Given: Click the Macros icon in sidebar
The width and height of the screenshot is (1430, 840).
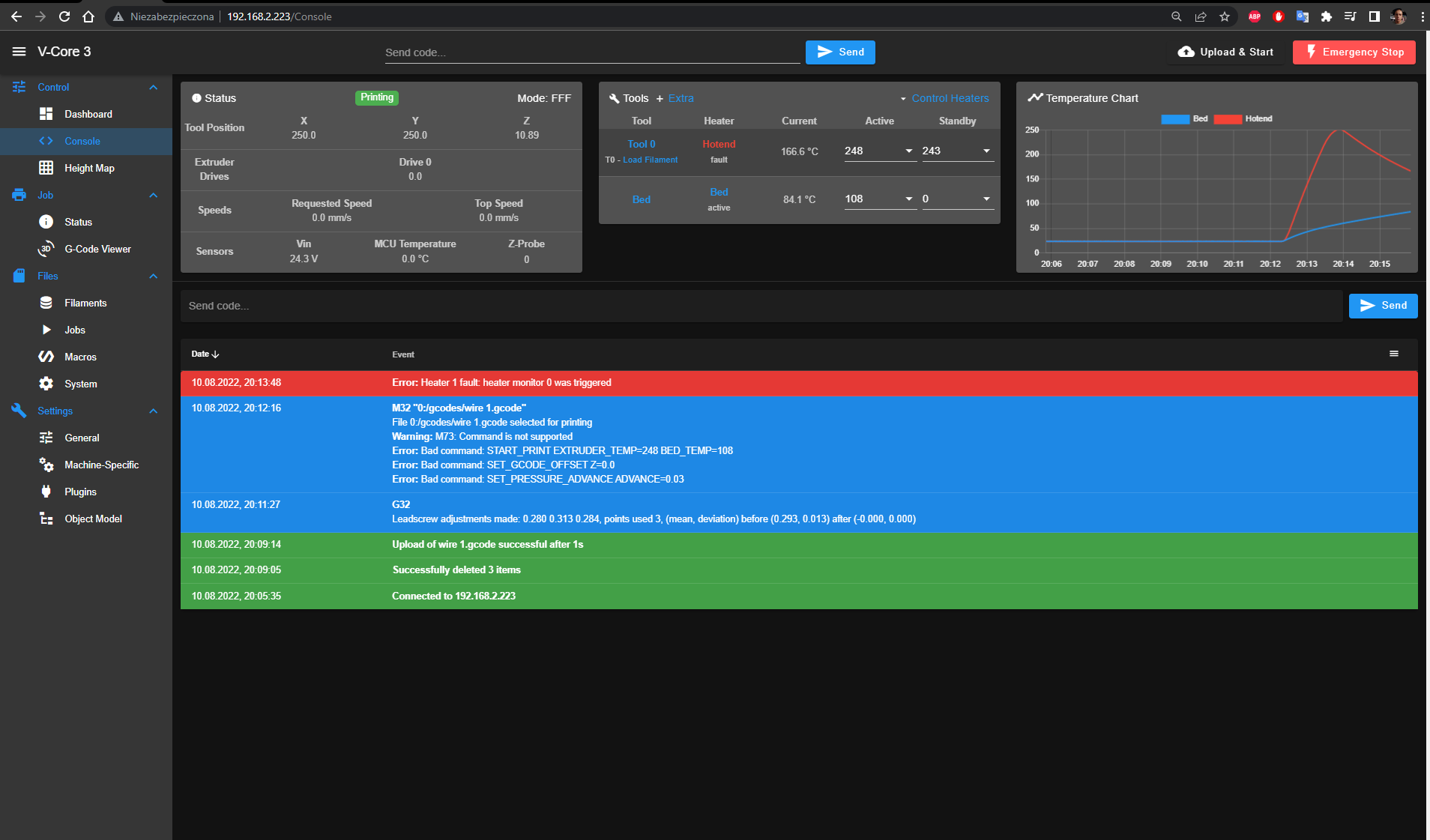Looking at the screenshot, I should point(46,357).
